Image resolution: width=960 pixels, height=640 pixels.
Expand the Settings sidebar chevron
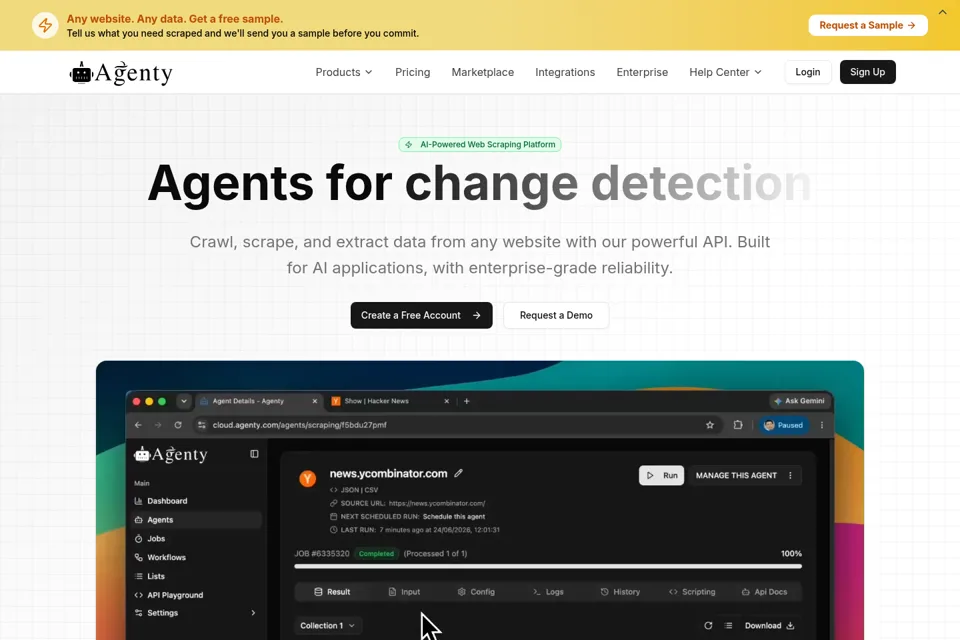(253, 613)
